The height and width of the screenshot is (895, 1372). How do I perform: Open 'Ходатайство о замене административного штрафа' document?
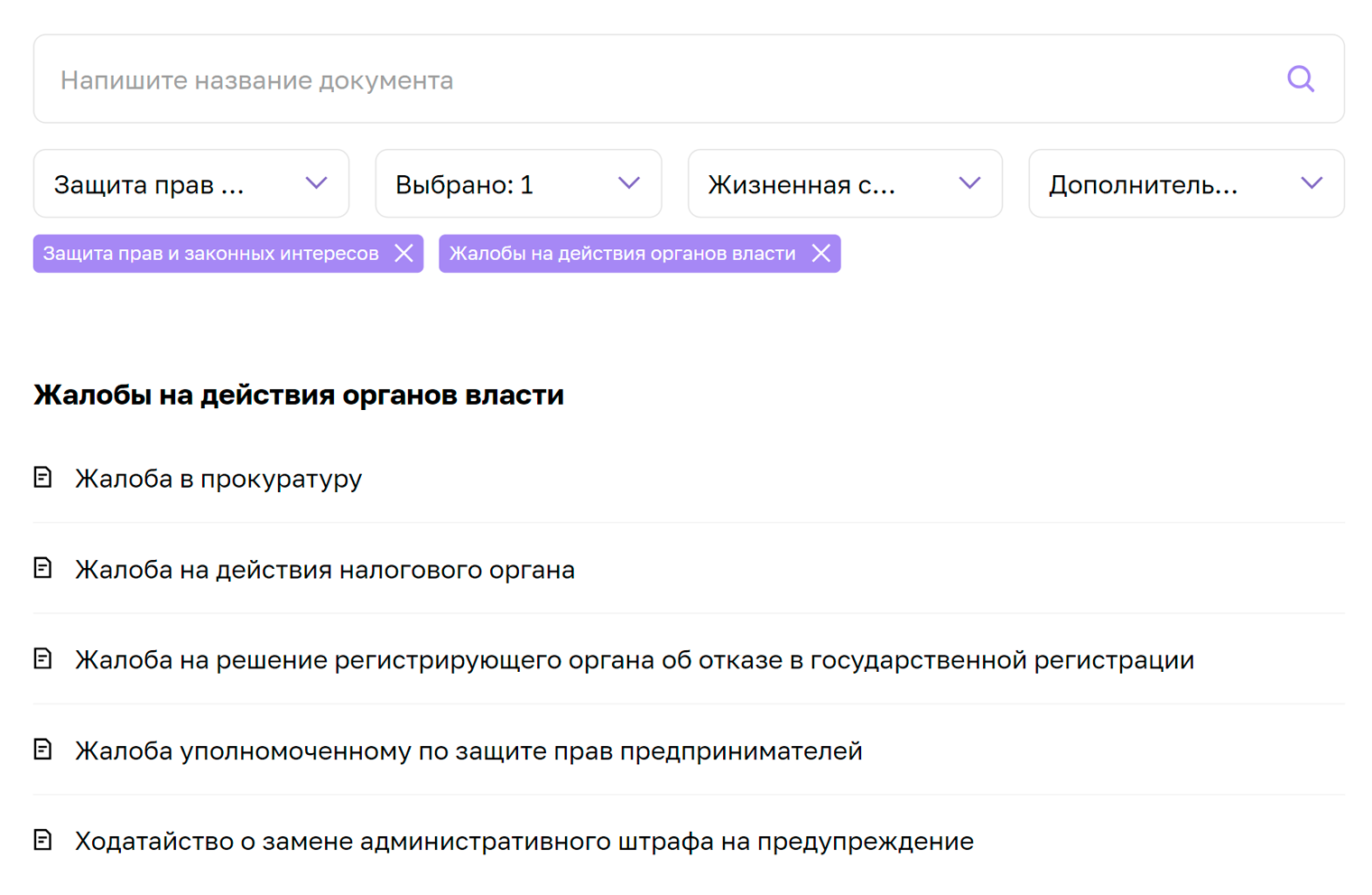524,842
